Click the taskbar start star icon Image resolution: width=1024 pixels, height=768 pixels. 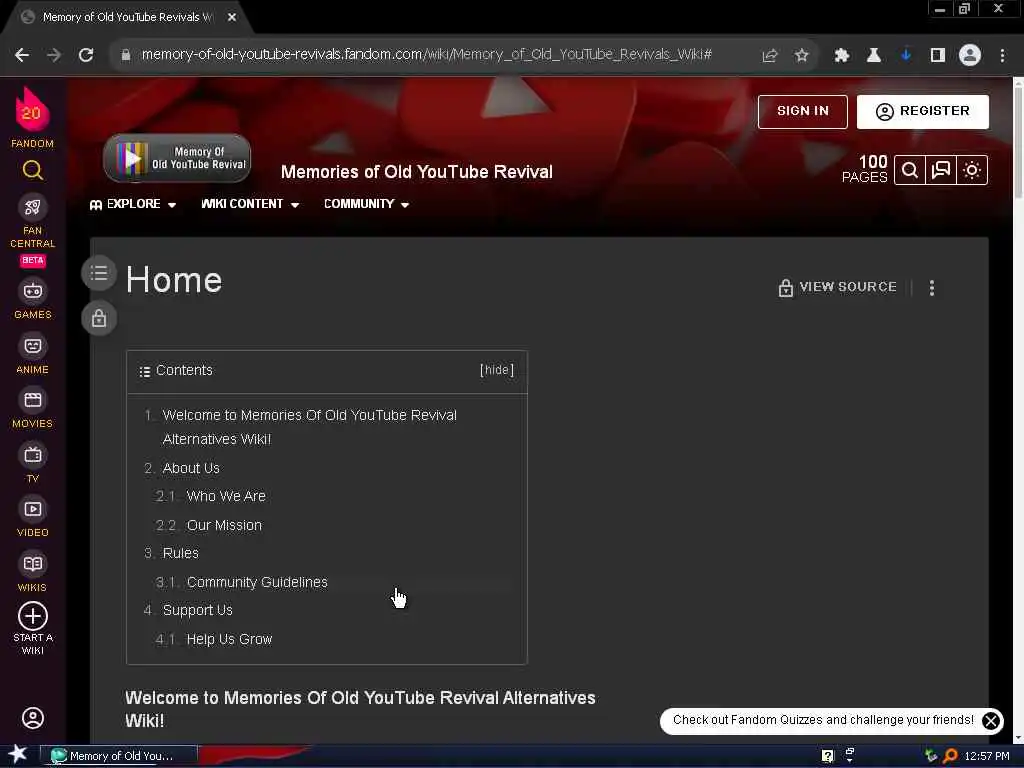[x=18, y=755]
